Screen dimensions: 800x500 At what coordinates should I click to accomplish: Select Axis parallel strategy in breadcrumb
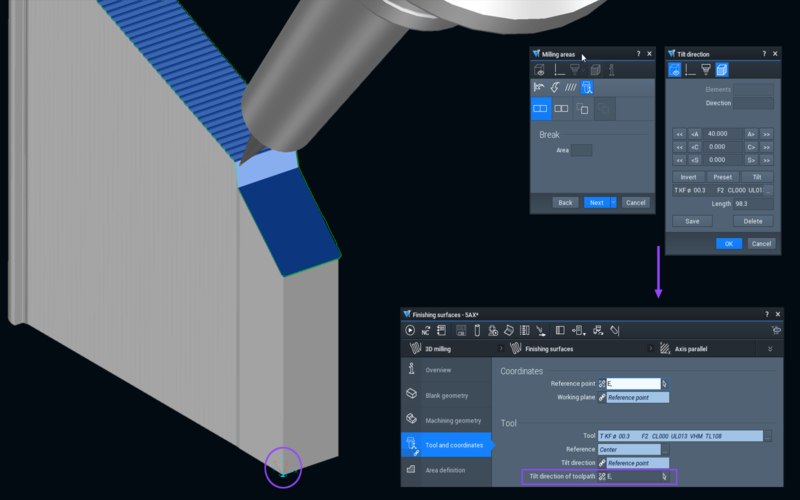[x=691, y=349]
